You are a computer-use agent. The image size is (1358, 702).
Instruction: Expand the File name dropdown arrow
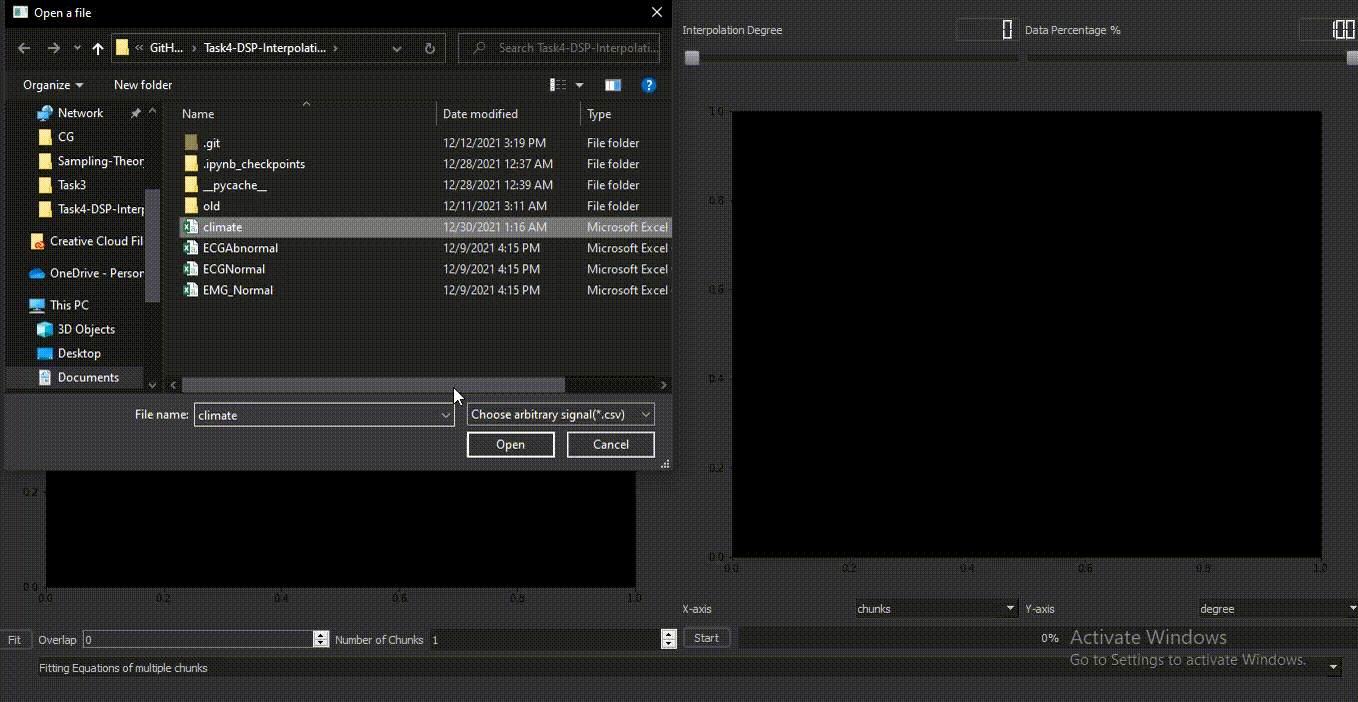[x=446, y=415]
